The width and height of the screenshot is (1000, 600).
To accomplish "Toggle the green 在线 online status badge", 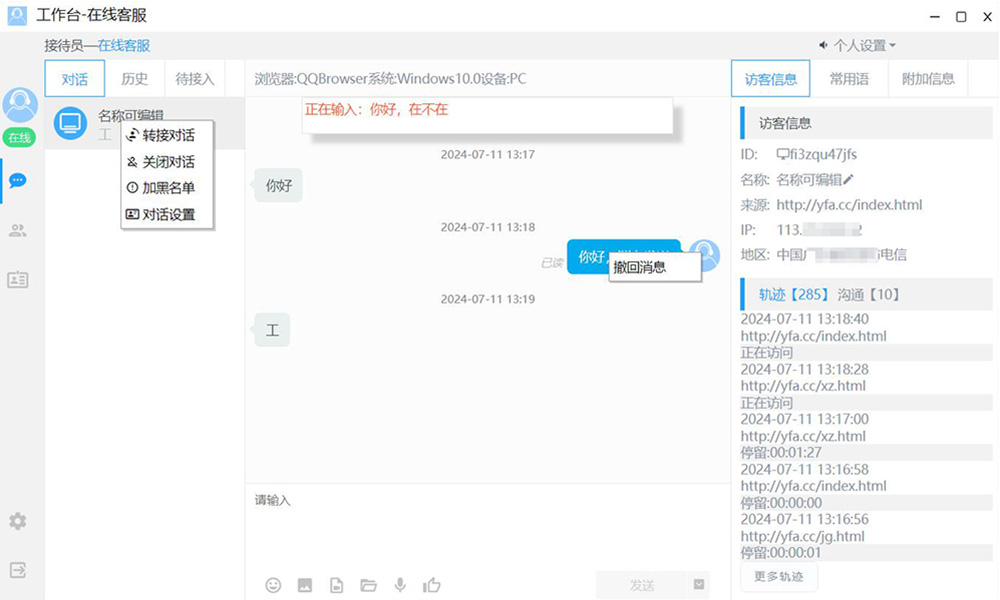I will tap(19, 138).
